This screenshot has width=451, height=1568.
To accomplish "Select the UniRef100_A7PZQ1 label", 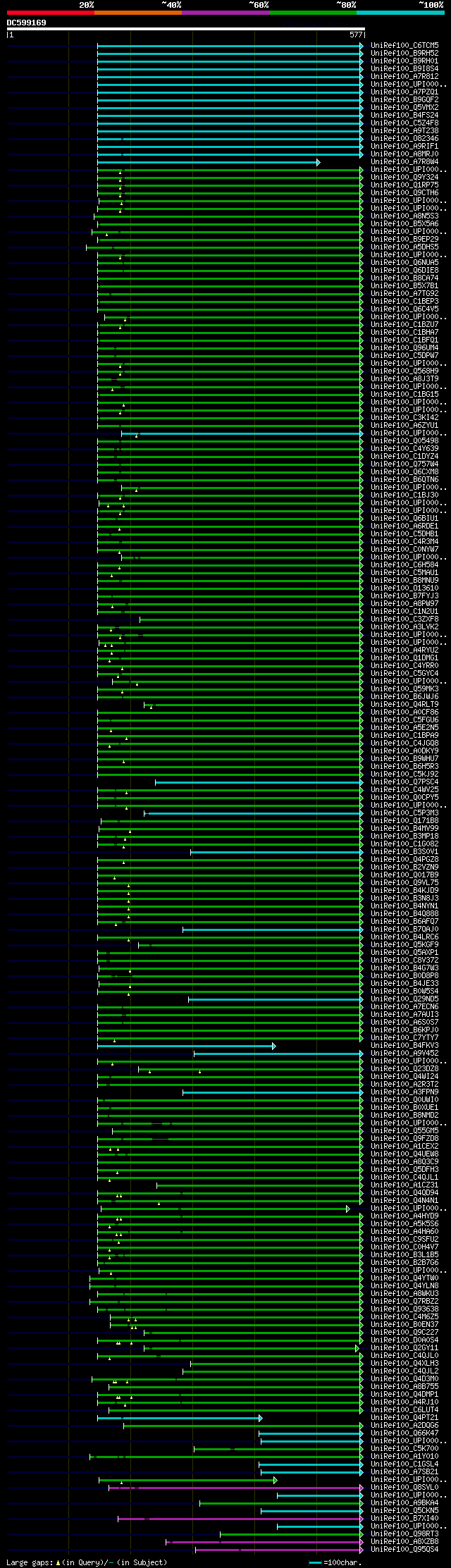I will click(x=404, y=92).
